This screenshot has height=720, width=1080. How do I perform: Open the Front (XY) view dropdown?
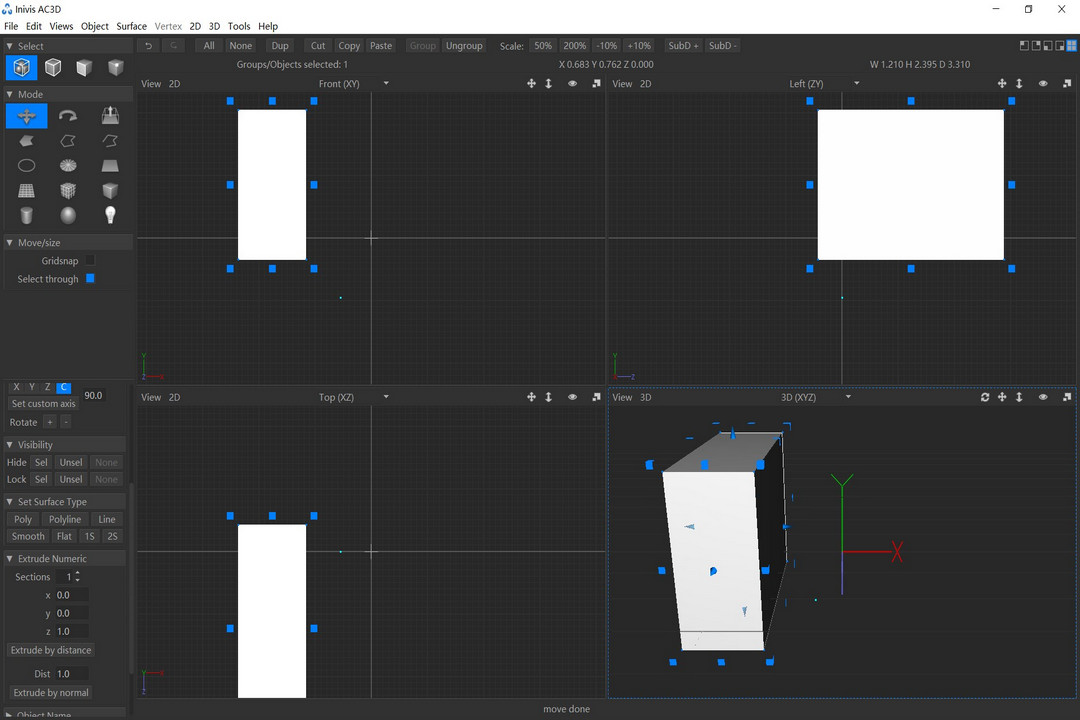pyautogui.click(x=386, y=84)
